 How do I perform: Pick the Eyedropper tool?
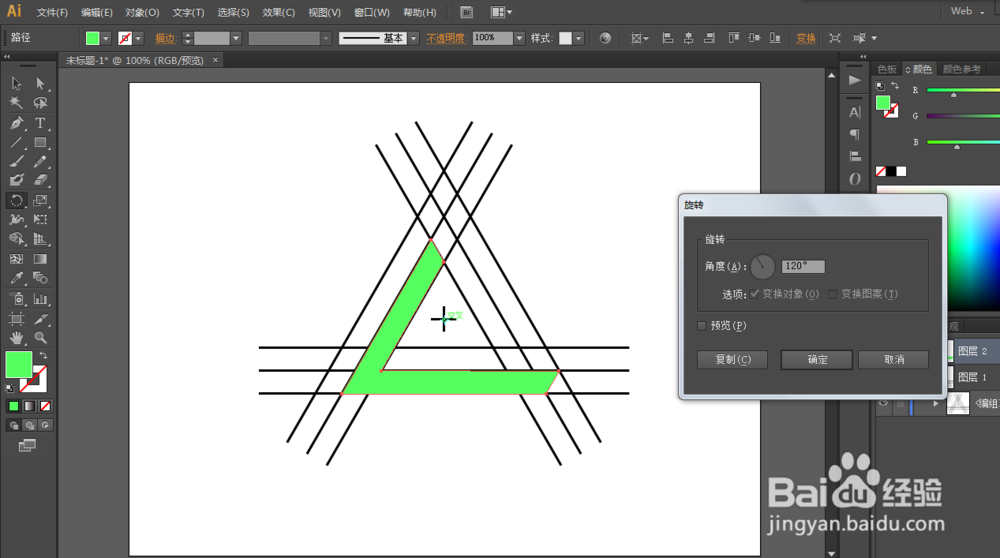click(17, 278)
